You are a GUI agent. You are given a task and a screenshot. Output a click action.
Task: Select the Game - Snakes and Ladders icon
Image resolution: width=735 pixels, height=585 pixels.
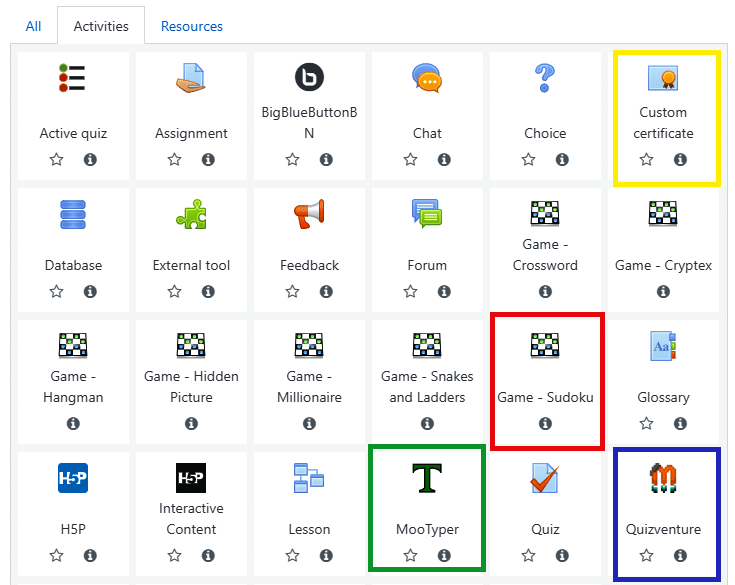427,345
